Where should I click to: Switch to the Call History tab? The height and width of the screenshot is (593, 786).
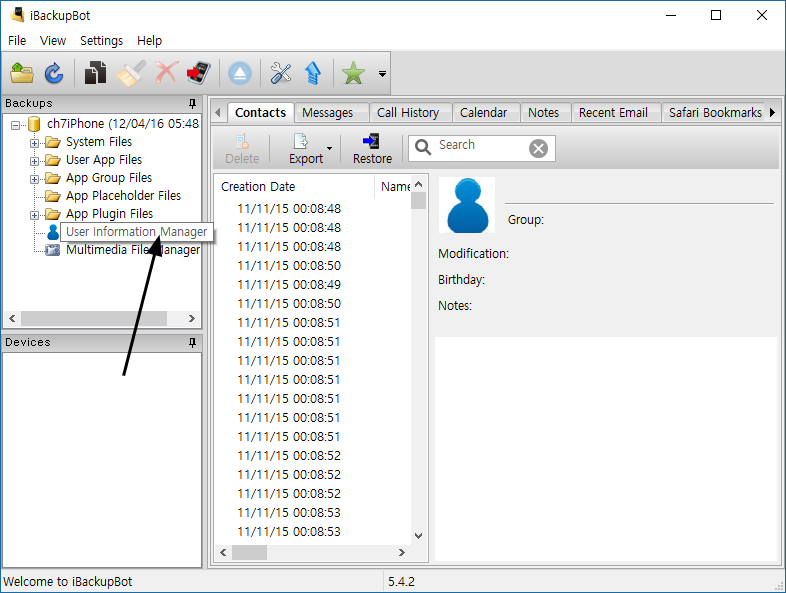[x=408, y=113]
